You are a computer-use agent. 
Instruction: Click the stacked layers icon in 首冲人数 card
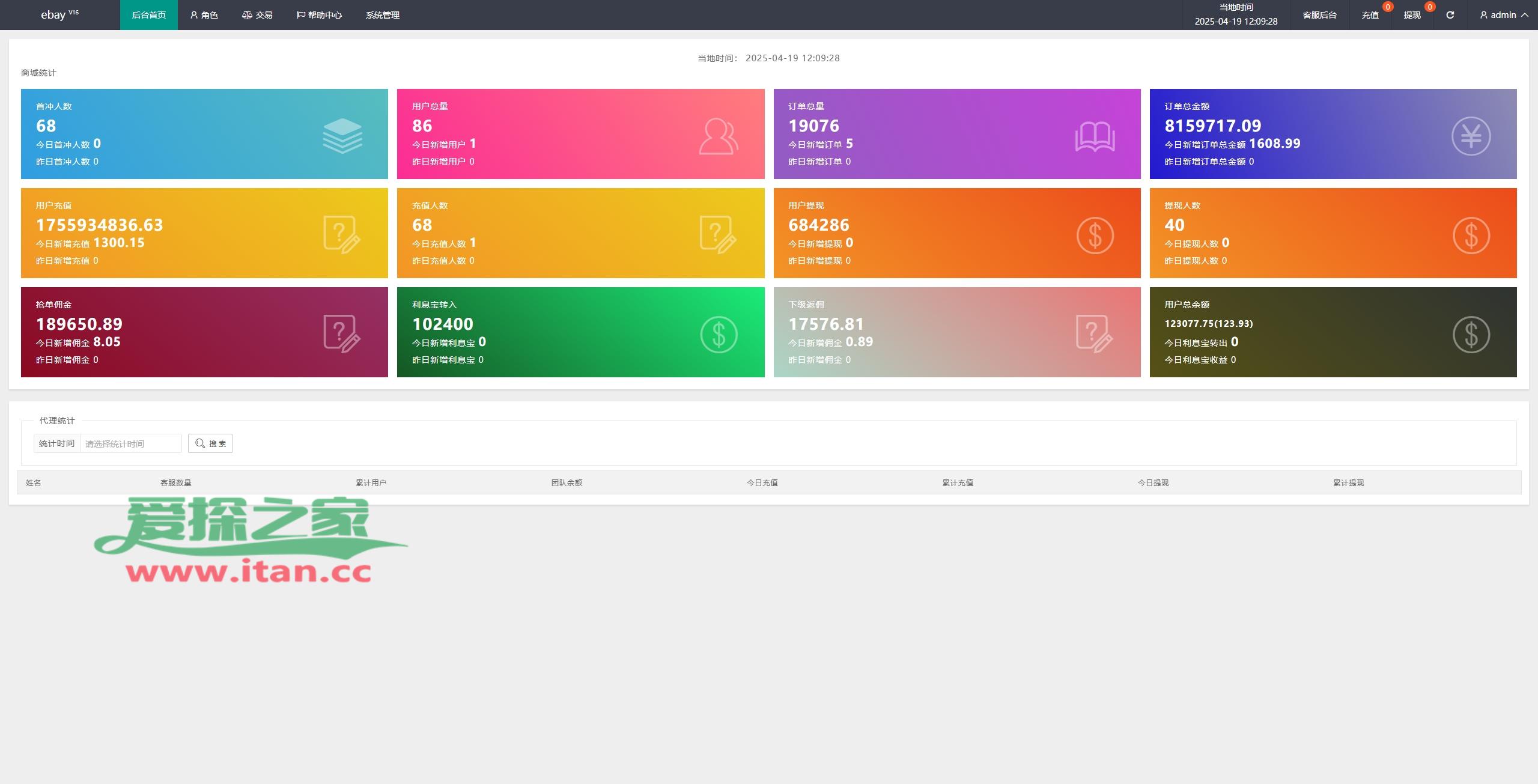point(342,136)
